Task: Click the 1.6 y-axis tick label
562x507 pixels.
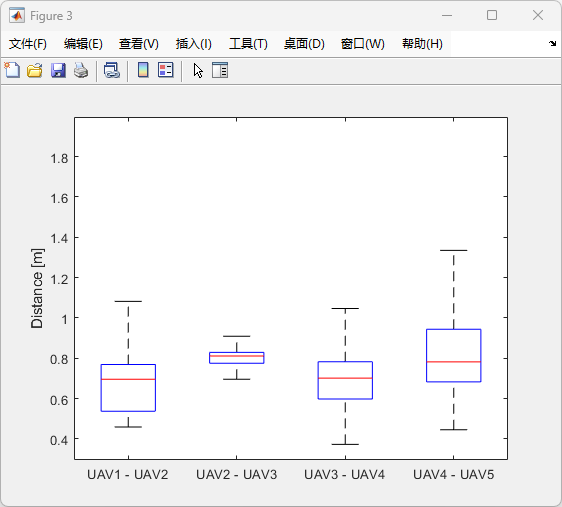Action: pos(59,199)
